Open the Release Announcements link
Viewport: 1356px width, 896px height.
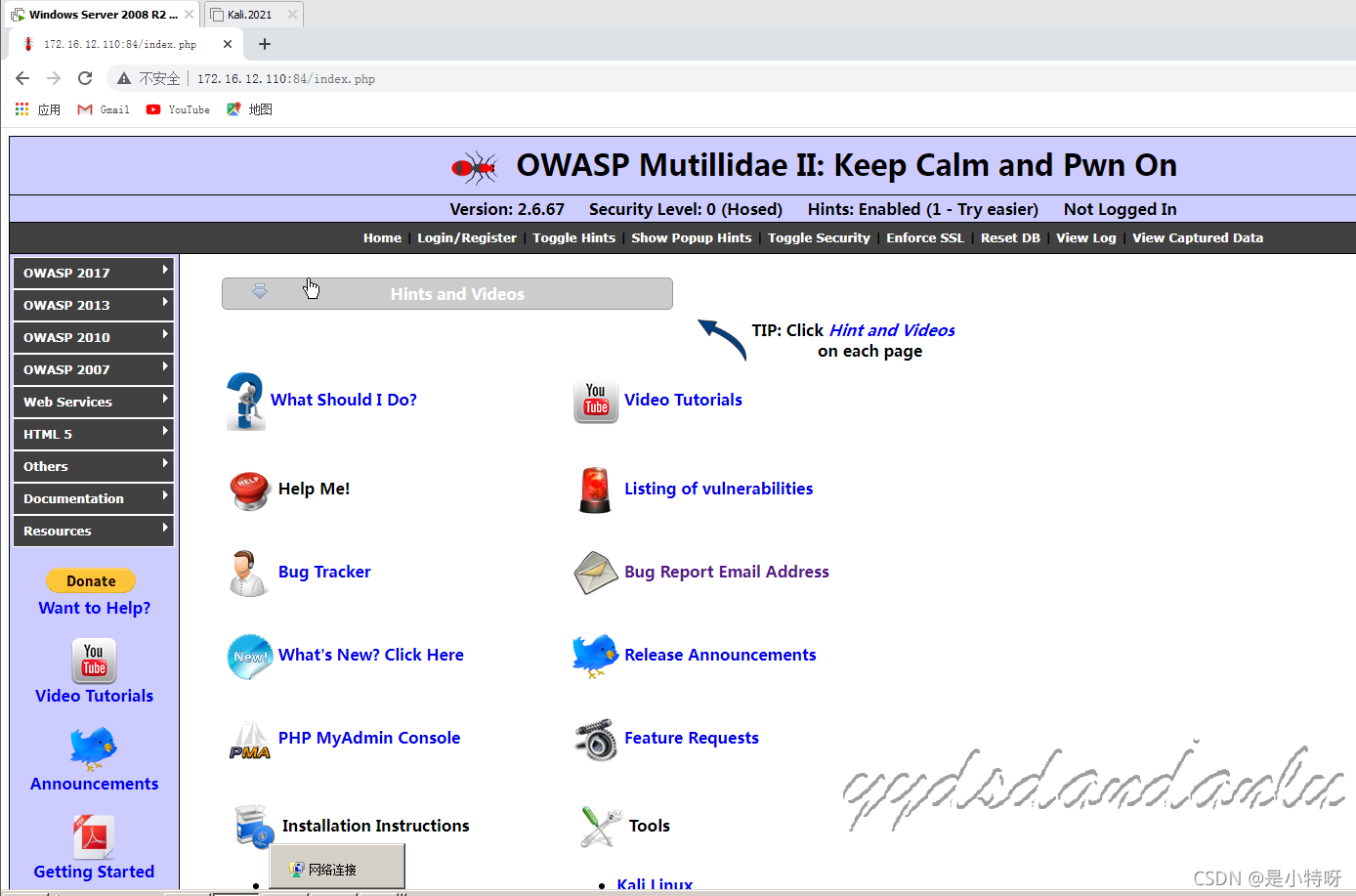tap(720, 655)
